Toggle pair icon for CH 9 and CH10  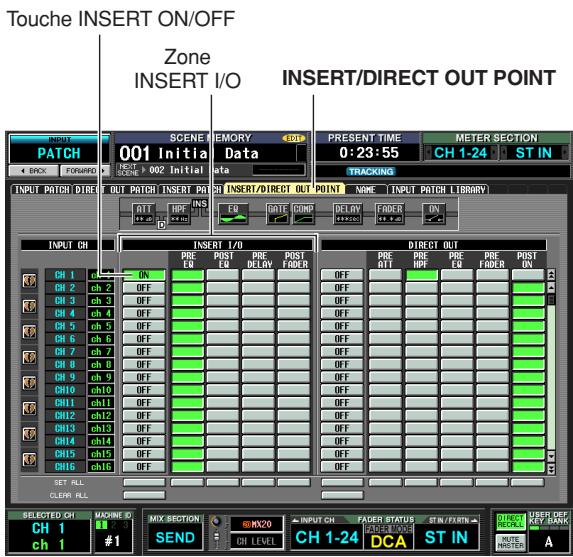[29, 383]
